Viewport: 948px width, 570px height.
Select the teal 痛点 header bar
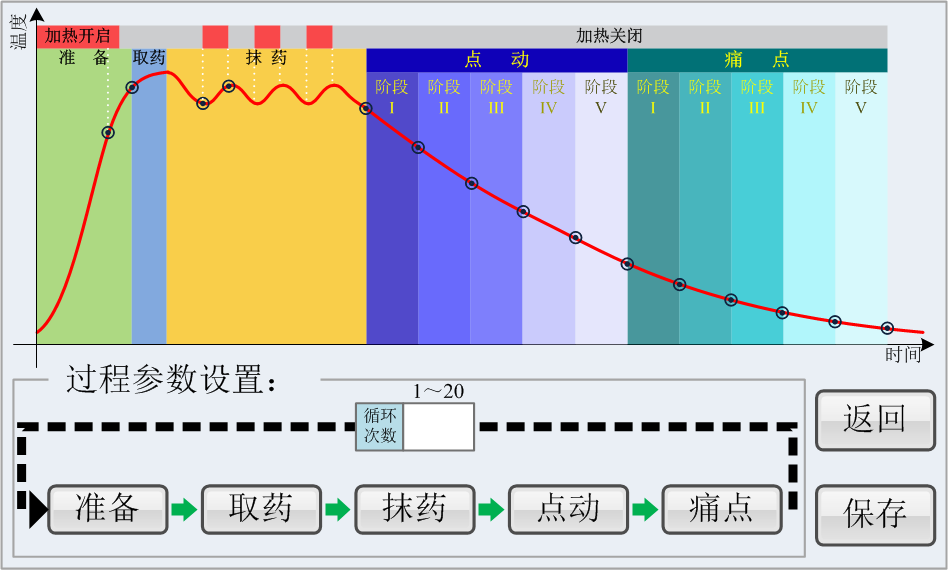(757, 60)
